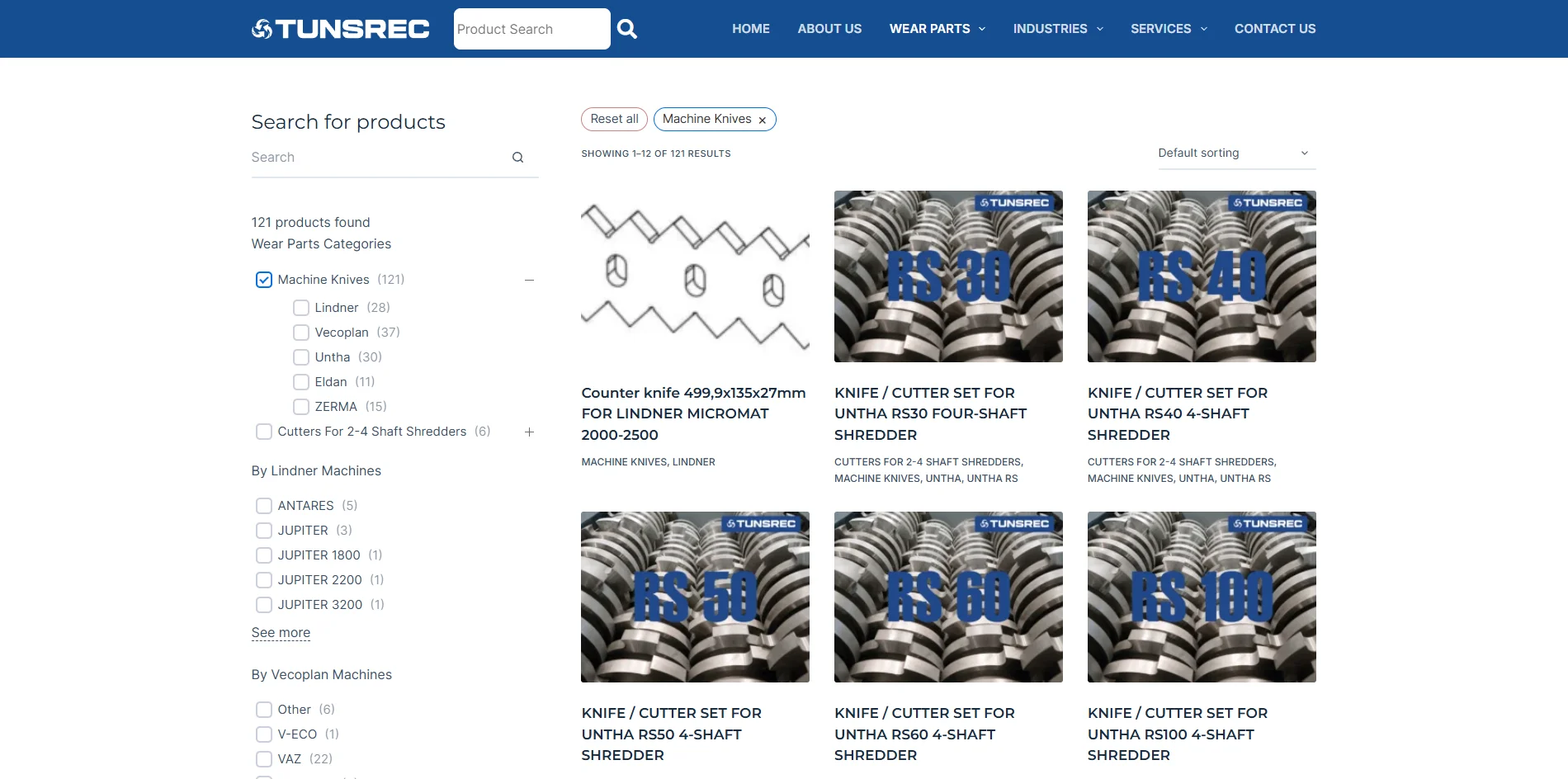The image size is (1568, 779).
Task: Open Untha RS30 four-shaft shredder title link
Action: (931, 414)
